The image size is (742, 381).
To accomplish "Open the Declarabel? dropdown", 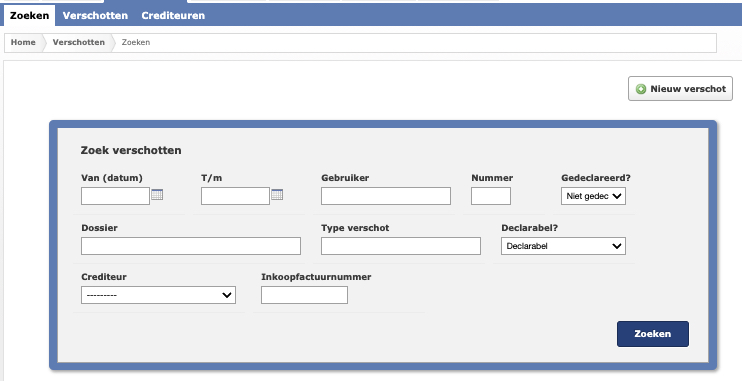I will 563,246.
